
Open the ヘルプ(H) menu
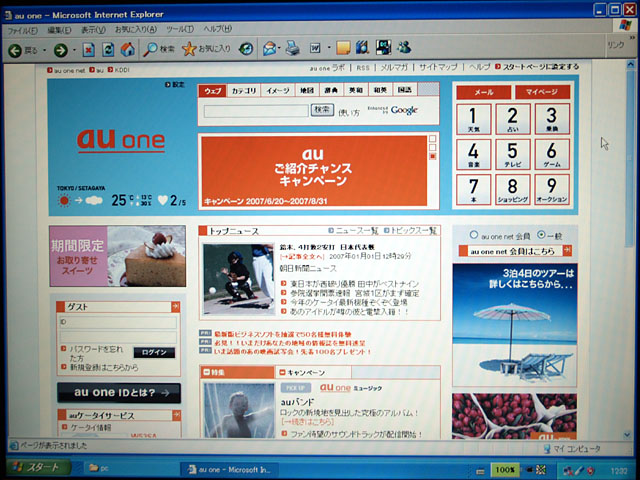point(218,29)
